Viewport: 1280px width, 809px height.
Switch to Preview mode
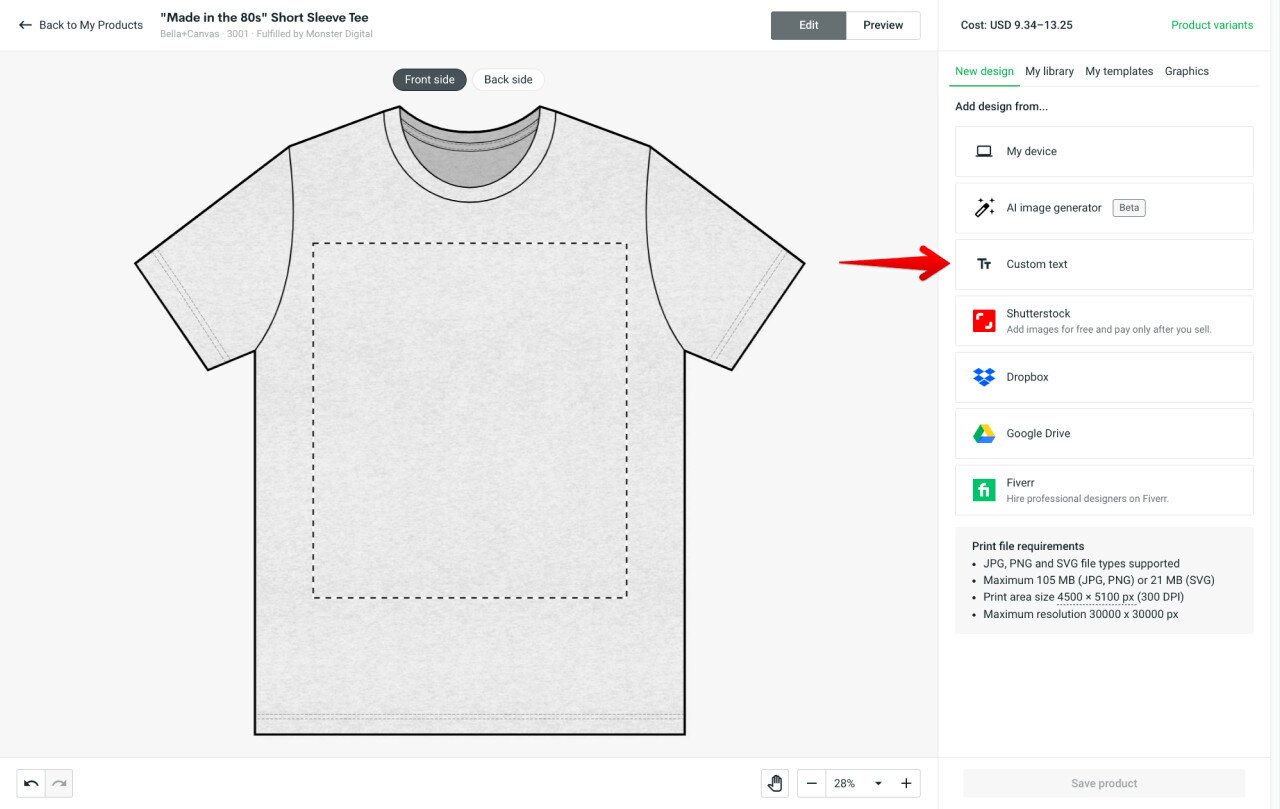pyautogui.click(x=883, y=25)
